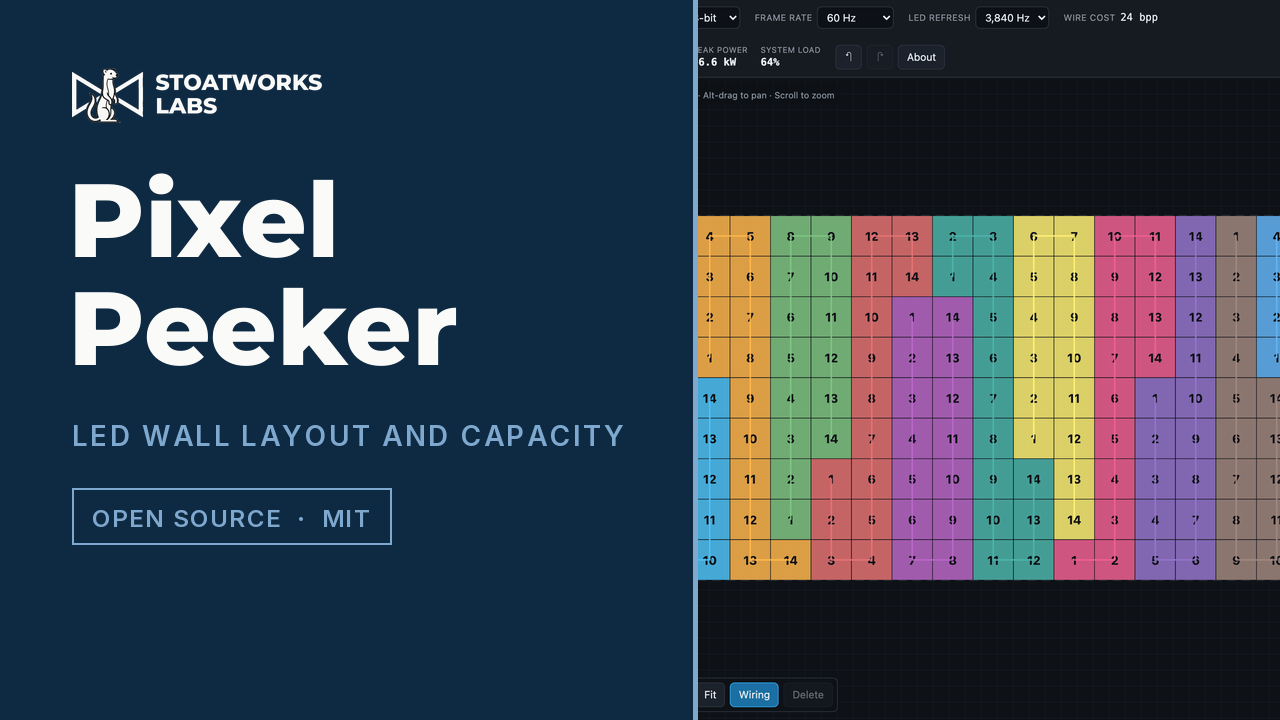Click the System Load 64% readout
Viewport: 1280px width, 720px height.
pyautogui.click(x=790, y=56)
